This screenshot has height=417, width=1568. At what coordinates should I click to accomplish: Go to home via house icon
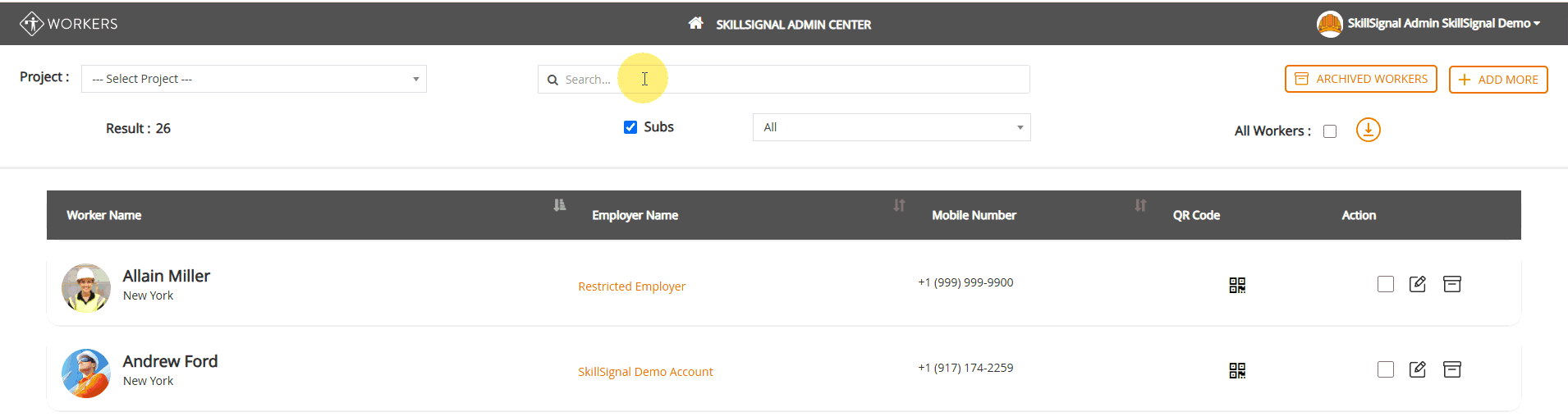(695, 23)
